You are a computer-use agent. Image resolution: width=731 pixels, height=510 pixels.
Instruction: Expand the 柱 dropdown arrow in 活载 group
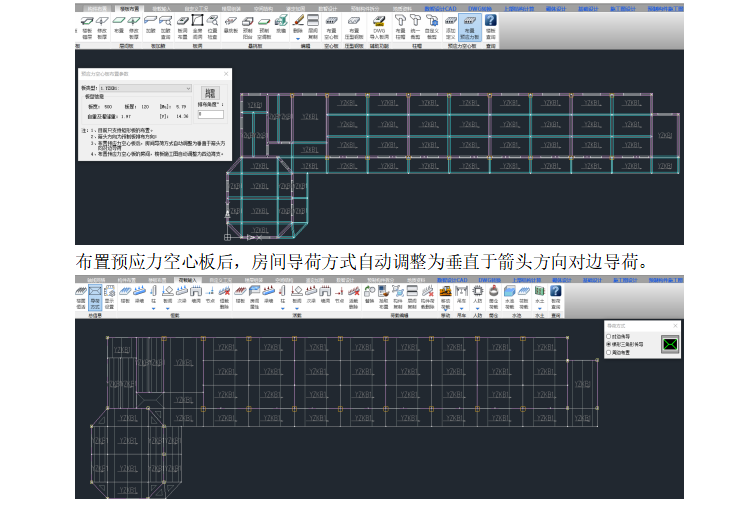[x=283, y=309]
